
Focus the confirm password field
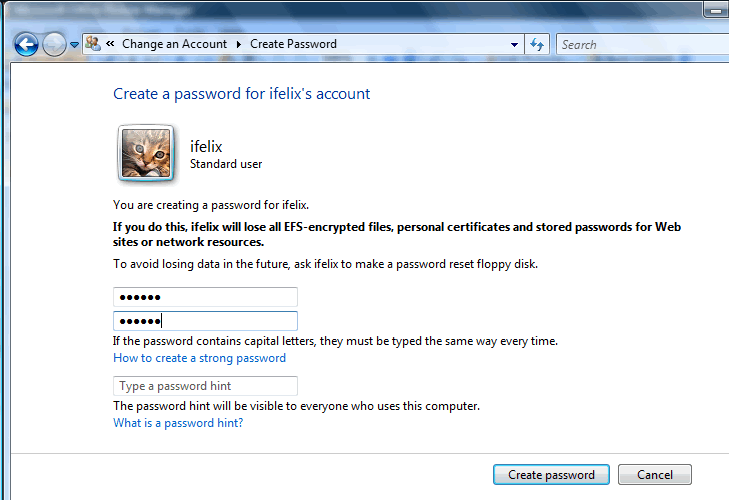tap(205, 321)
